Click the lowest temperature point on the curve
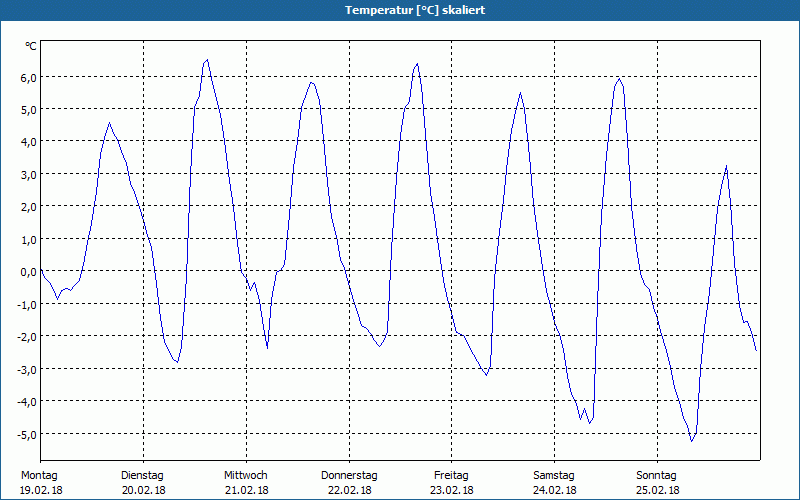 (691, 440)
